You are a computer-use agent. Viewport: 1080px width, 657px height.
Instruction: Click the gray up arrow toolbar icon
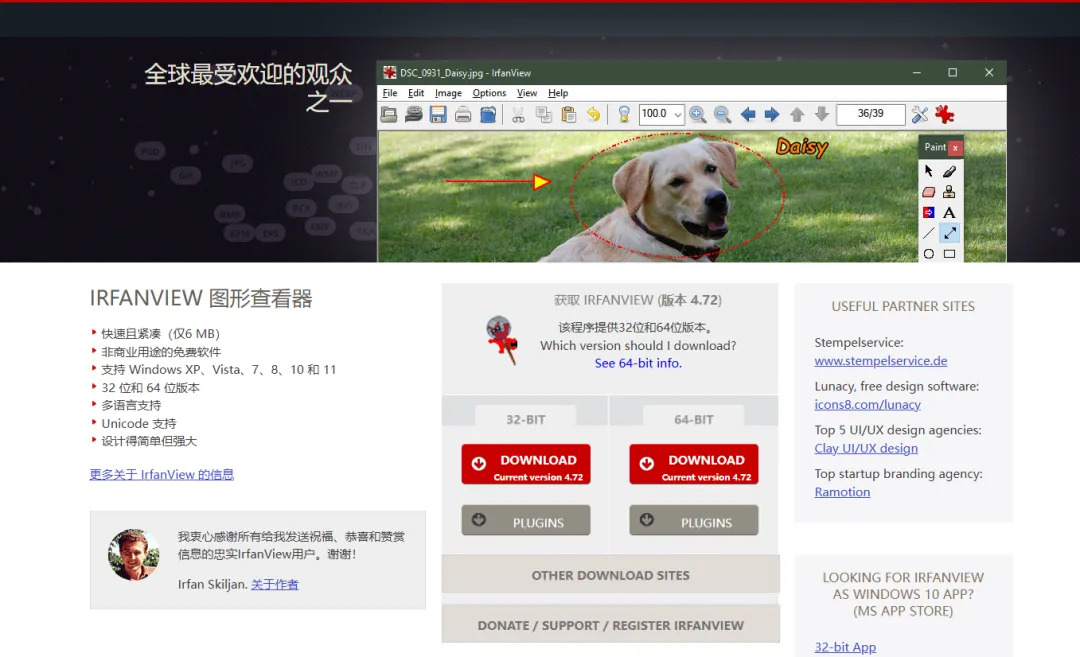coord(797,114)
